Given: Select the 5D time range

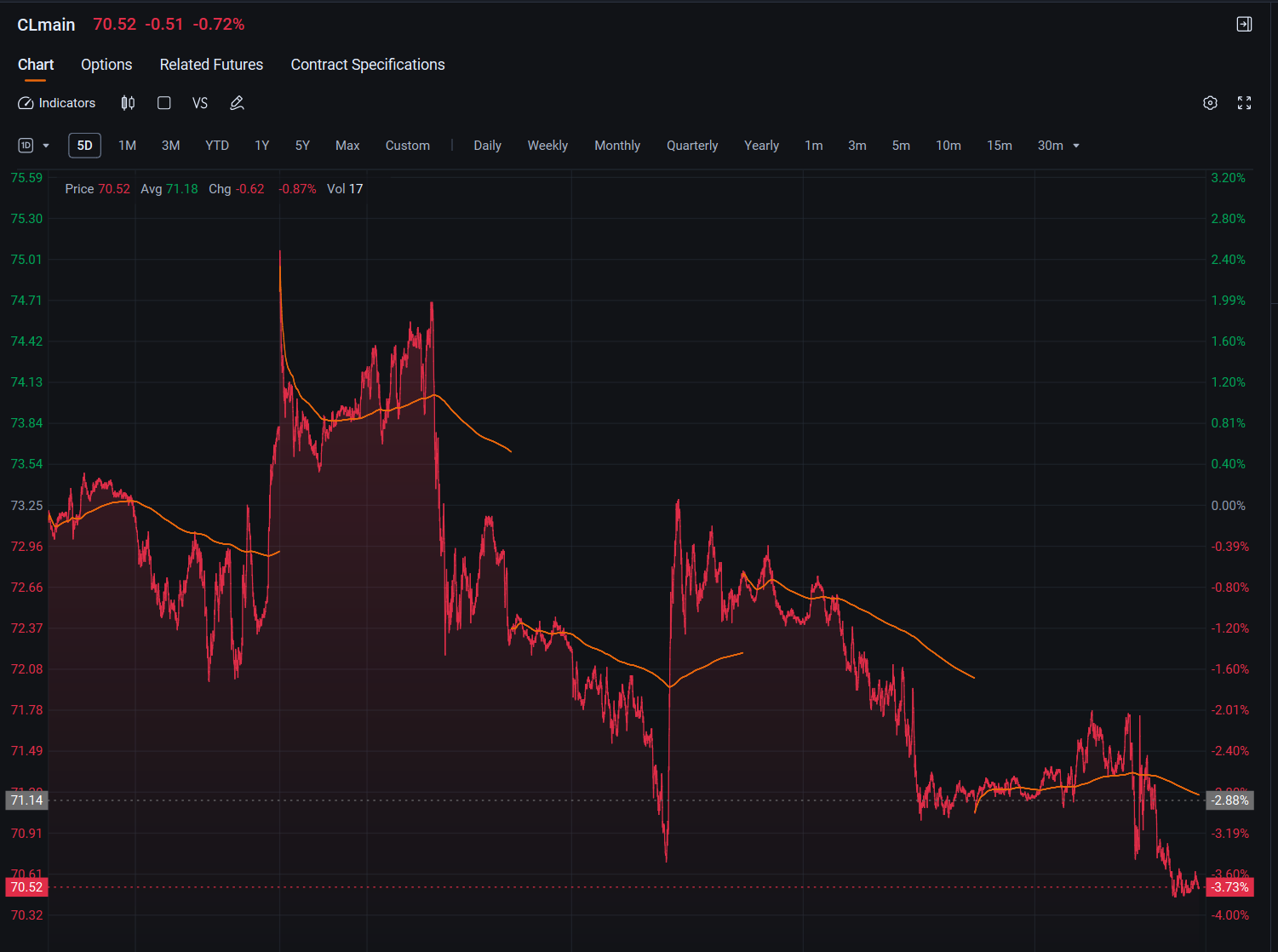Looking at the screenshot, I should point(84,146).
